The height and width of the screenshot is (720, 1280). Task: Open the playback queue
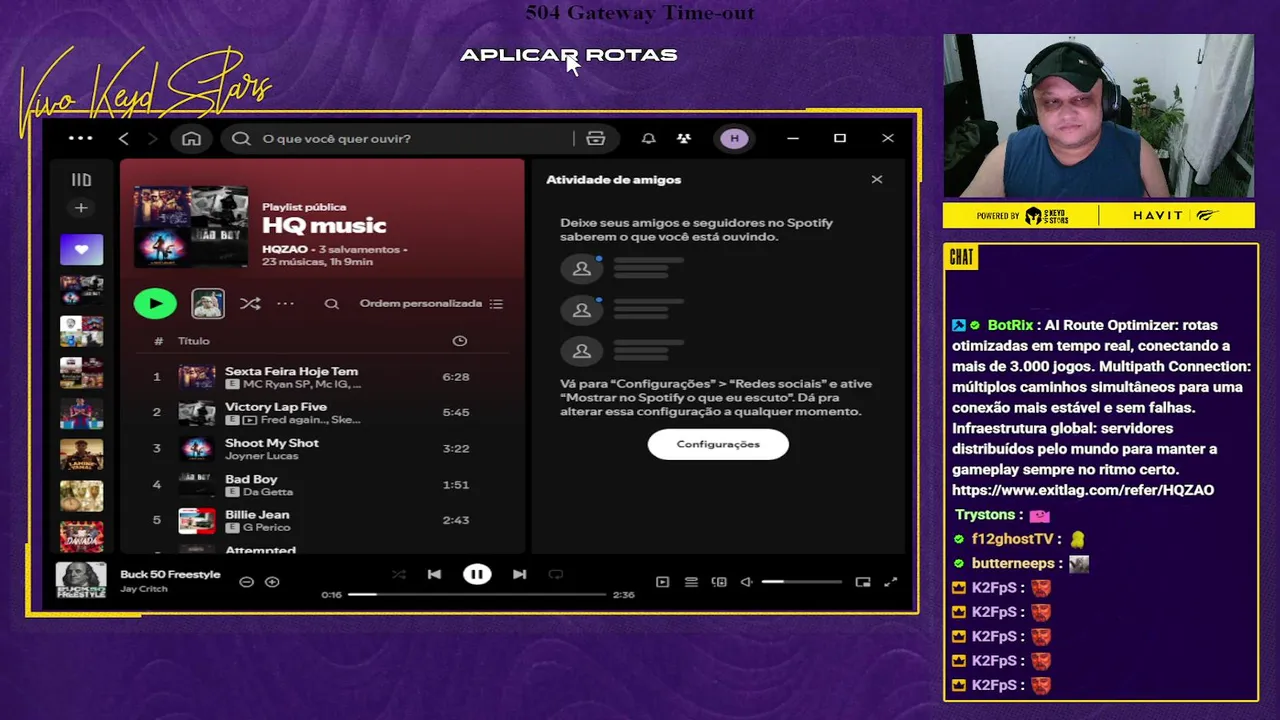(691, 582)
